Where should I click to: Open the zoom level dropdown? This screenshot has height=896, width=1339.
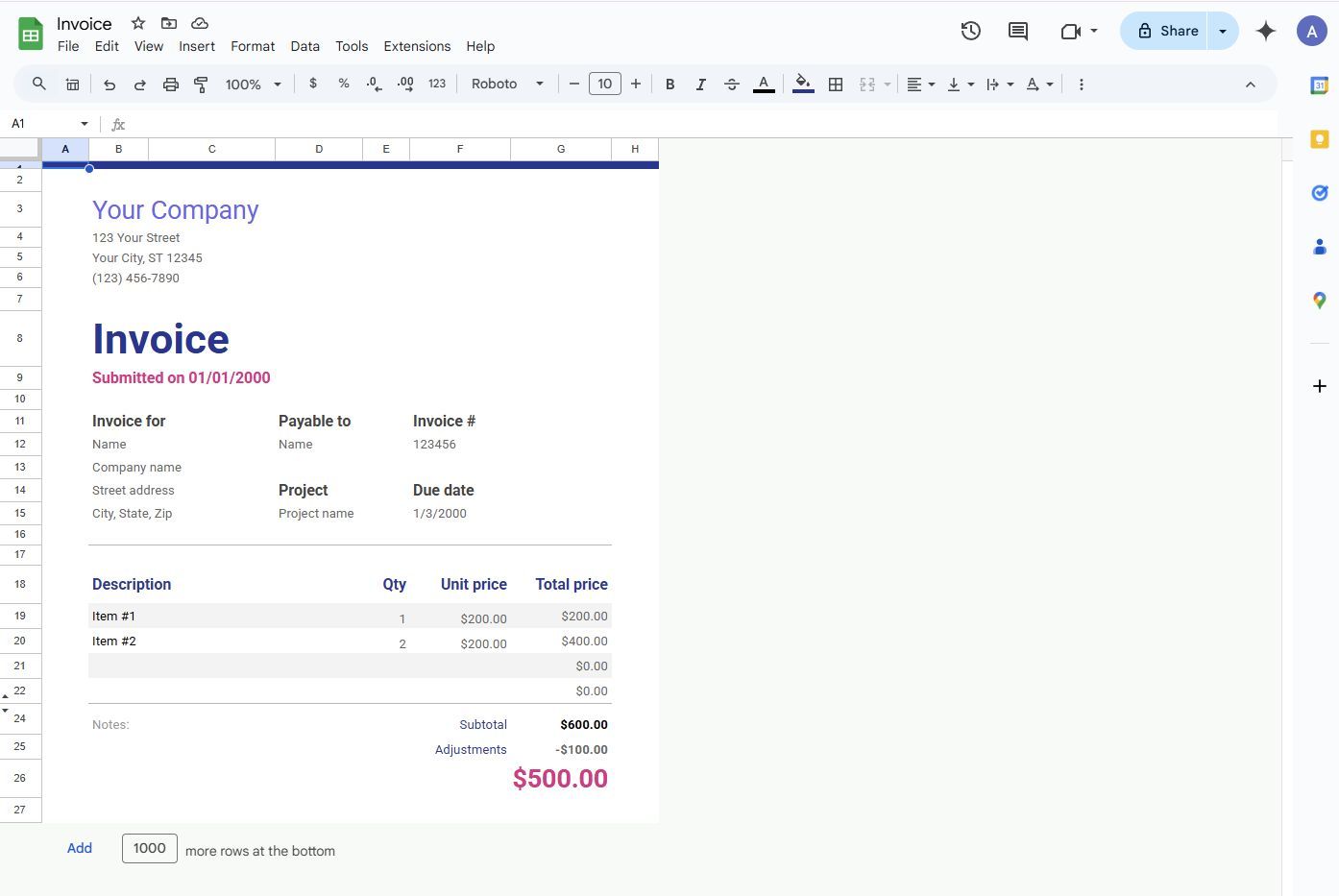tap(252, 84)
